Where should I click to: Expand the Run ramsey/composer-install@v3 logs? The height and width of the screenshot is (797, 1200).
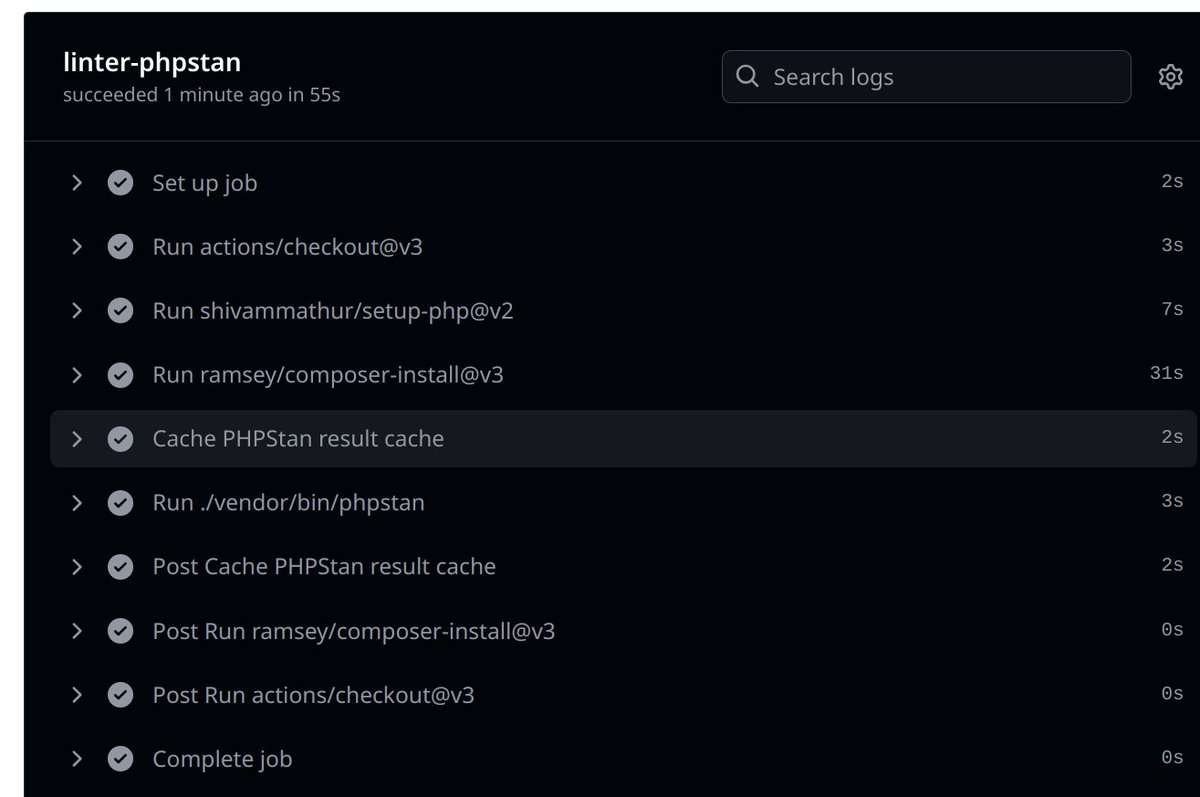click(x=77, y=374)
